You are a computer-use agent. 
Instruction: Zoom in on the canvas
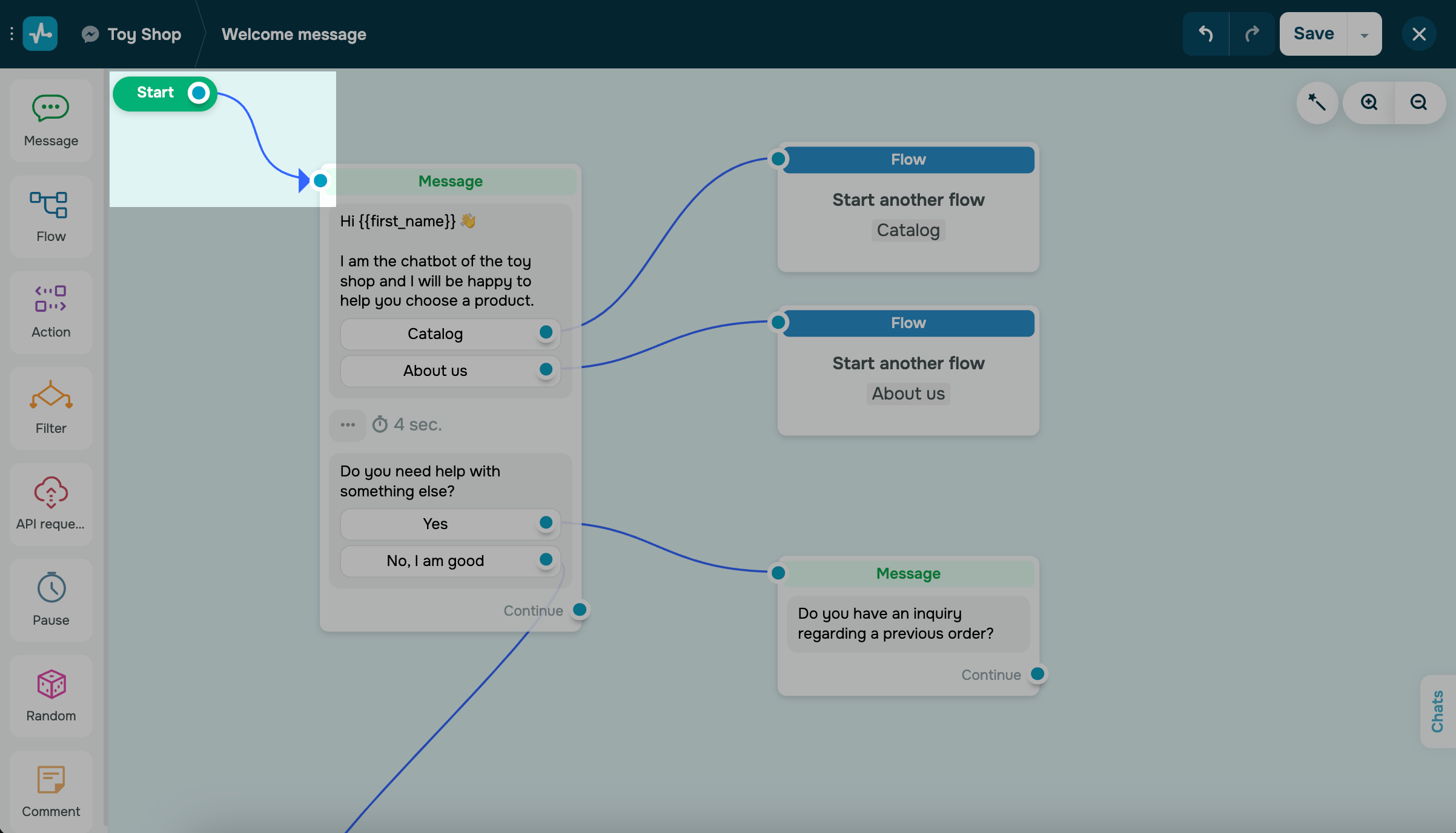[x=1369, y=102]
